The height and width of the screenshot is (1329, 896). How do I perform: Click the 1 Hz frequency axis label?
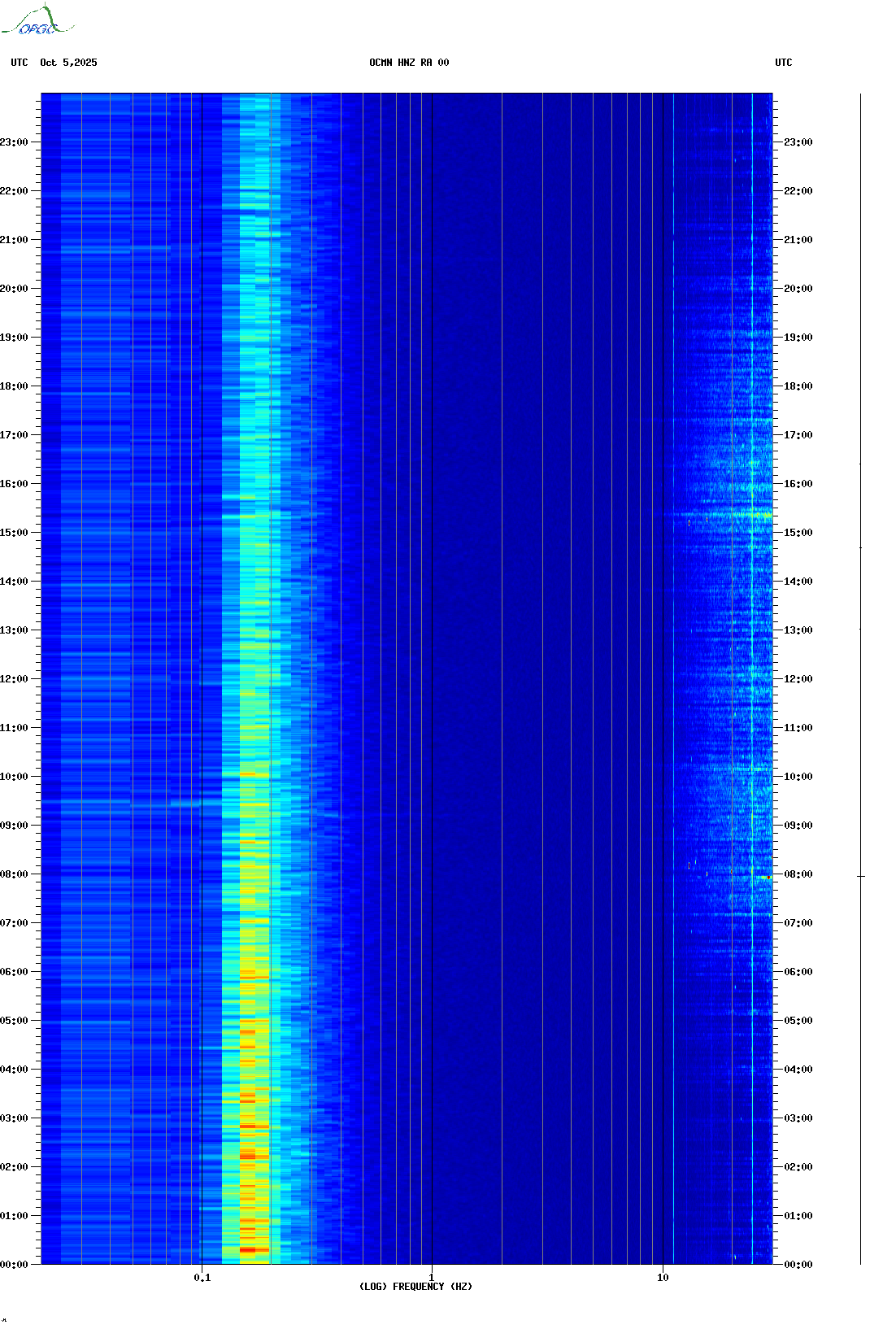[431, 1278]
